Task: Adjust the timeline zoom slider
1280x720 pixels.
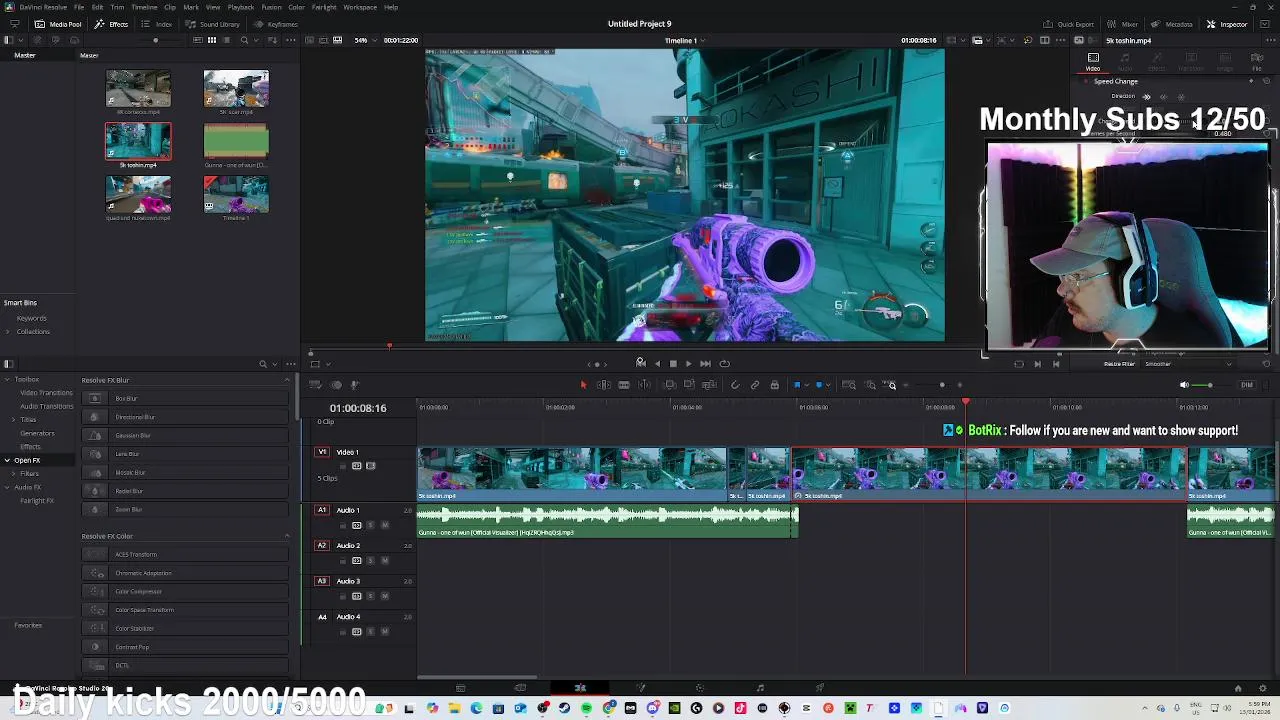Action: point(942,385)
